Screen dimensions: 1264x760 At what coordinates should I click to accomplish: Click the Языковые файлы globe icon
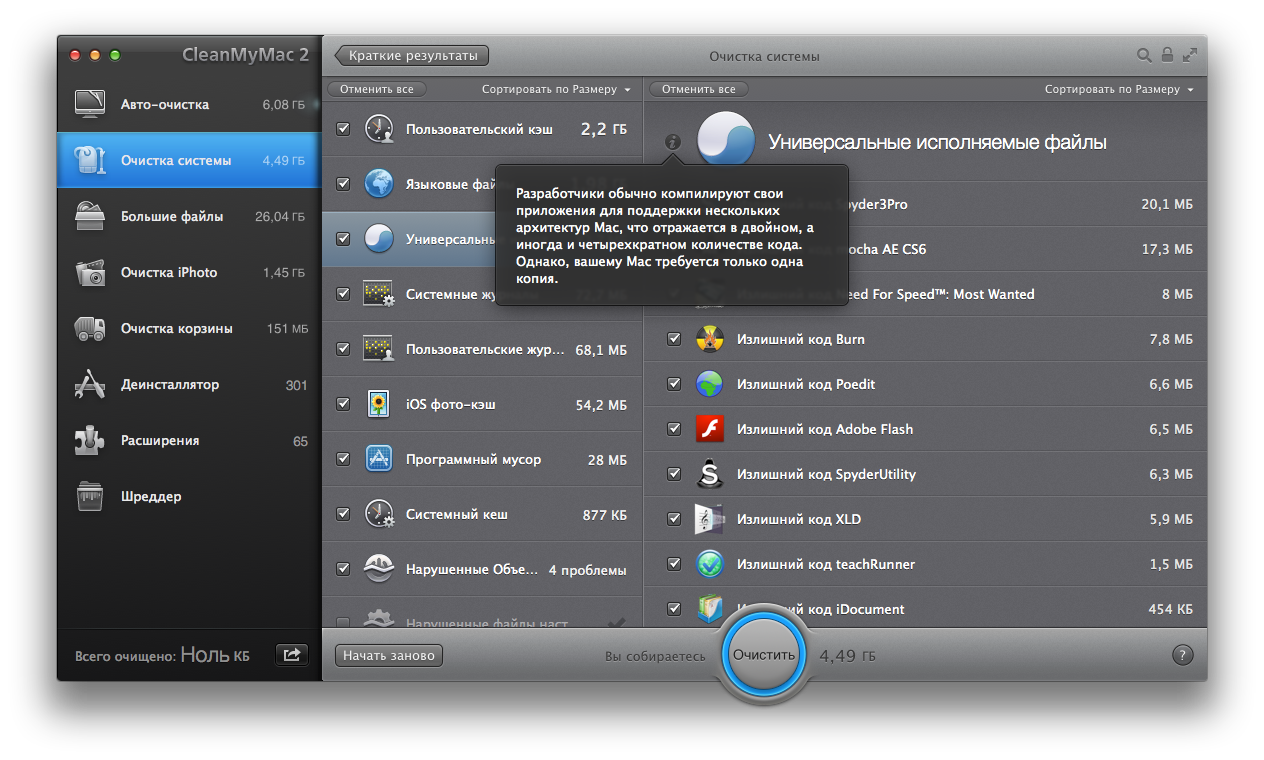pyautogui.click(x=378, y=184)
